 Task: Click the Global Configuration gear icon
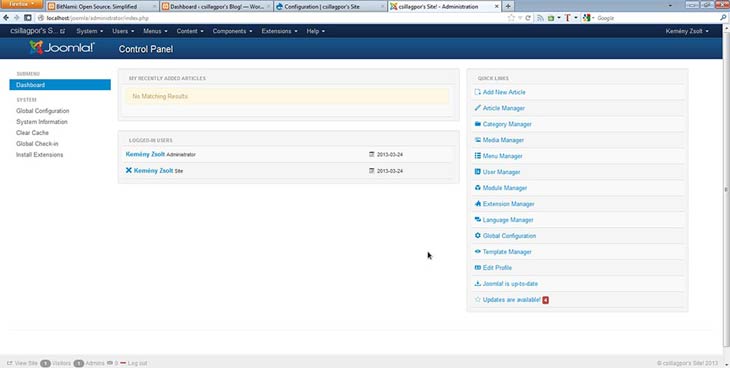pos(477,236)
